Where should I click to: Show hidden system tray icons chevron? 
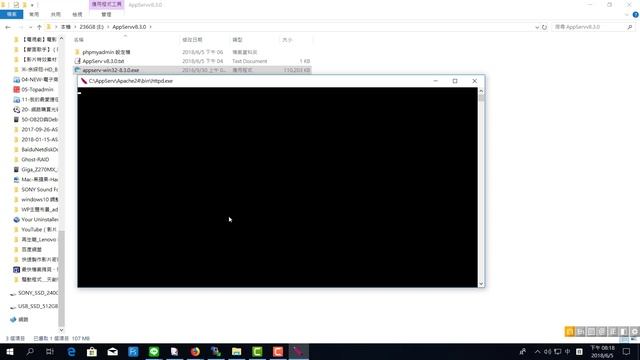click(x=537, y=351)
